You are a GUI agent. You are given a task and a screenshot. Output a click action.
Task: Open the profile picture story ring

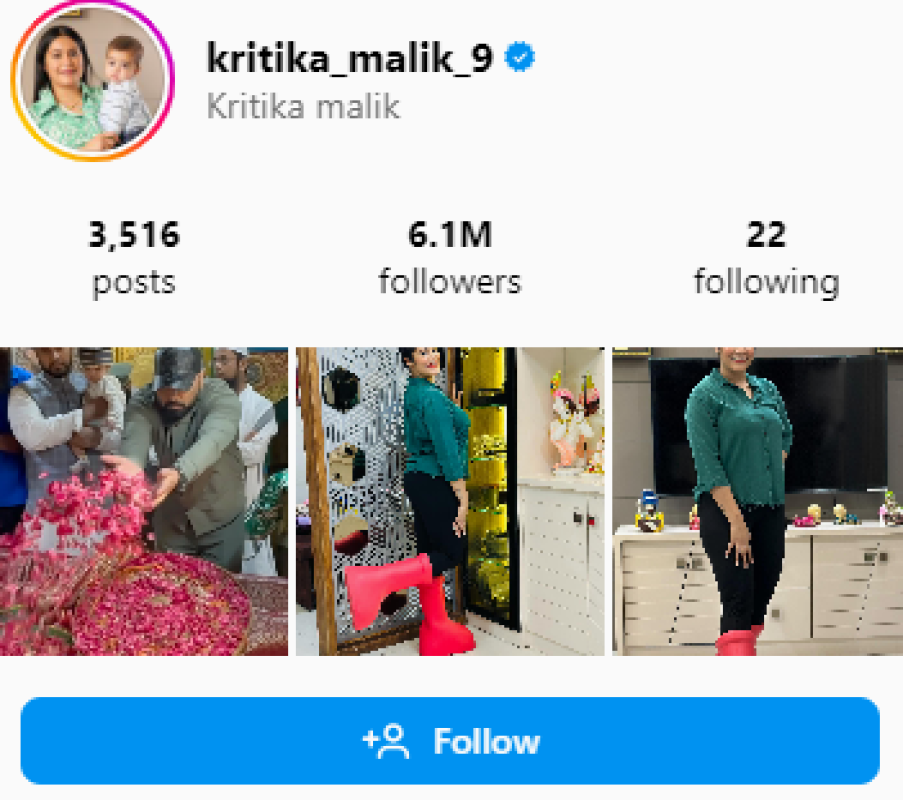tap(92, 81)
